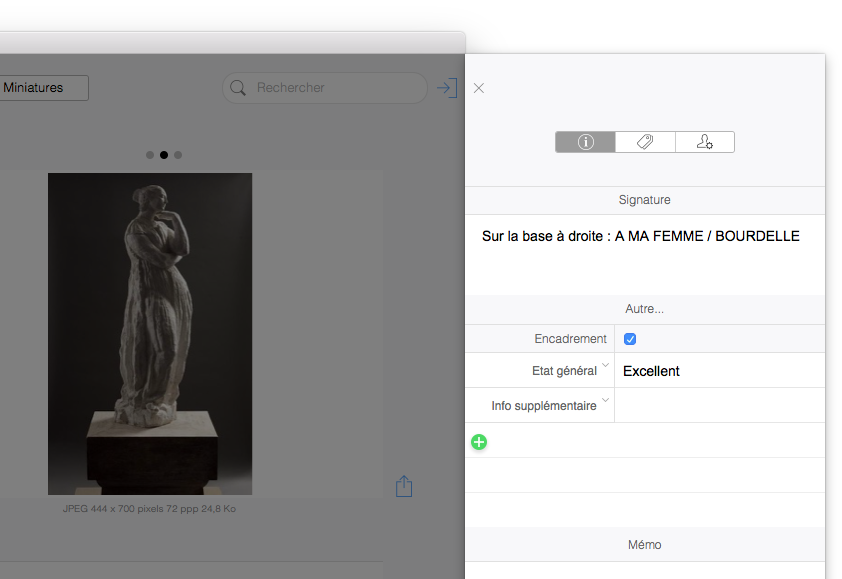Viewport: 842px width, 579px height.
Task: Uncheck the Encadrement checkbox
Action: [630, 339]
